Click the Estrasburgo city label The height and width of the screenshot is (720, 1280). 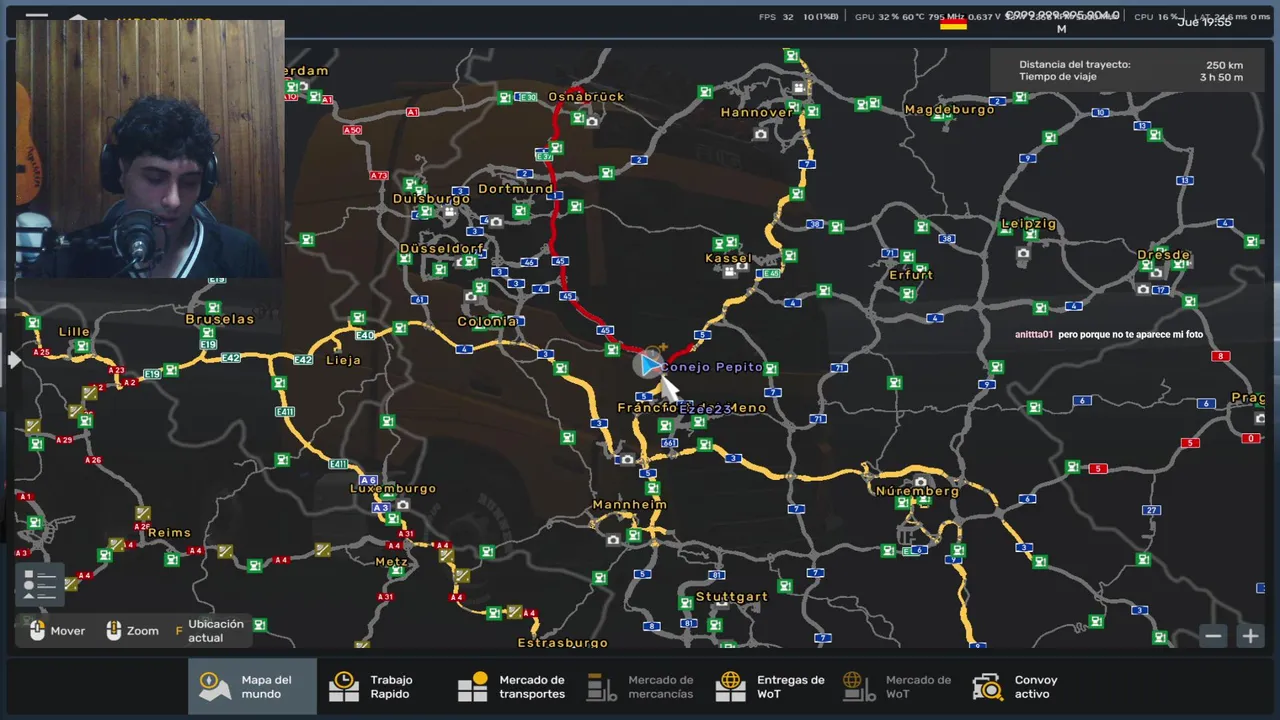(562, 643)
